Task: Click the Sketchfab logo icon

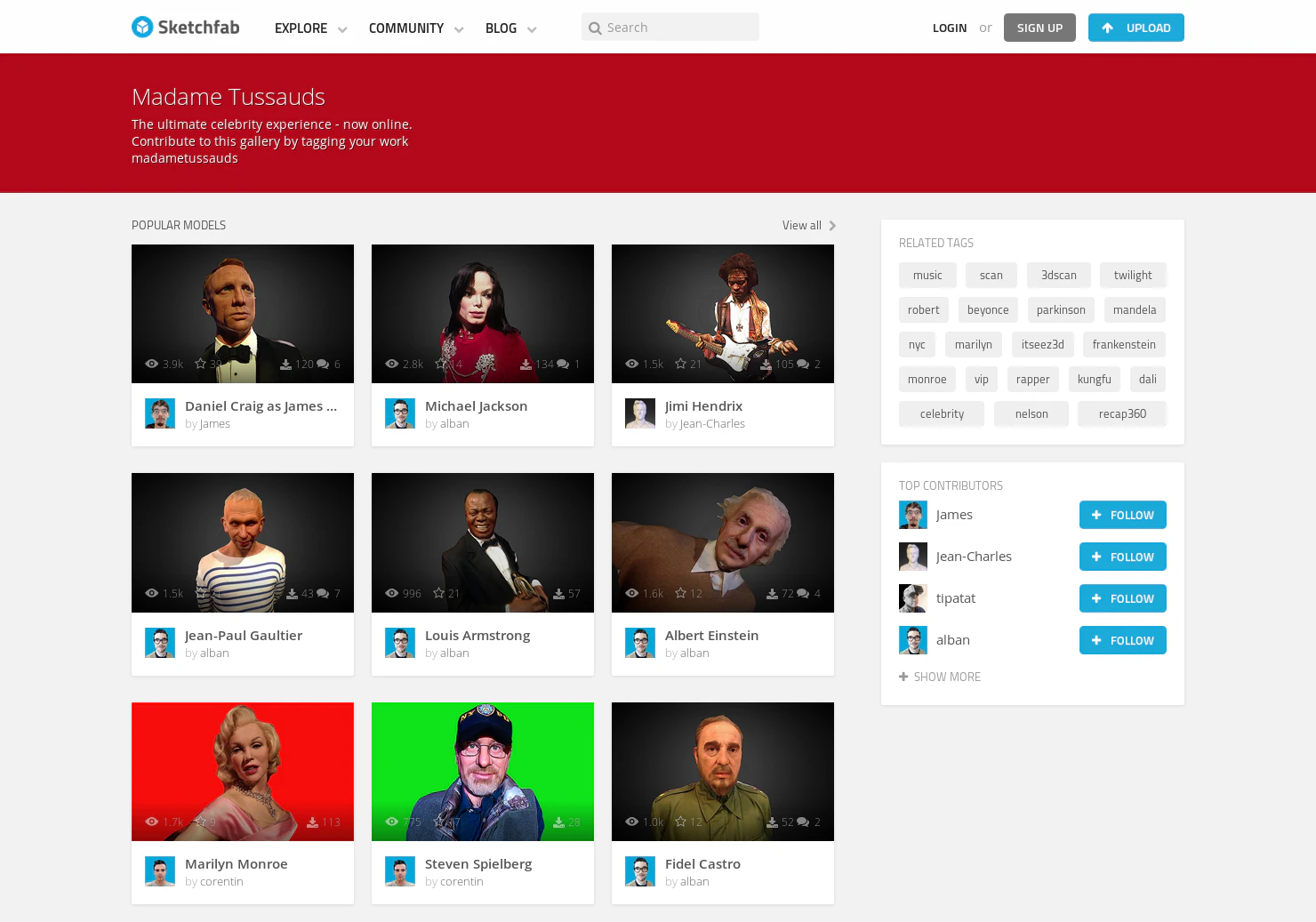Action: click(142, 27)
